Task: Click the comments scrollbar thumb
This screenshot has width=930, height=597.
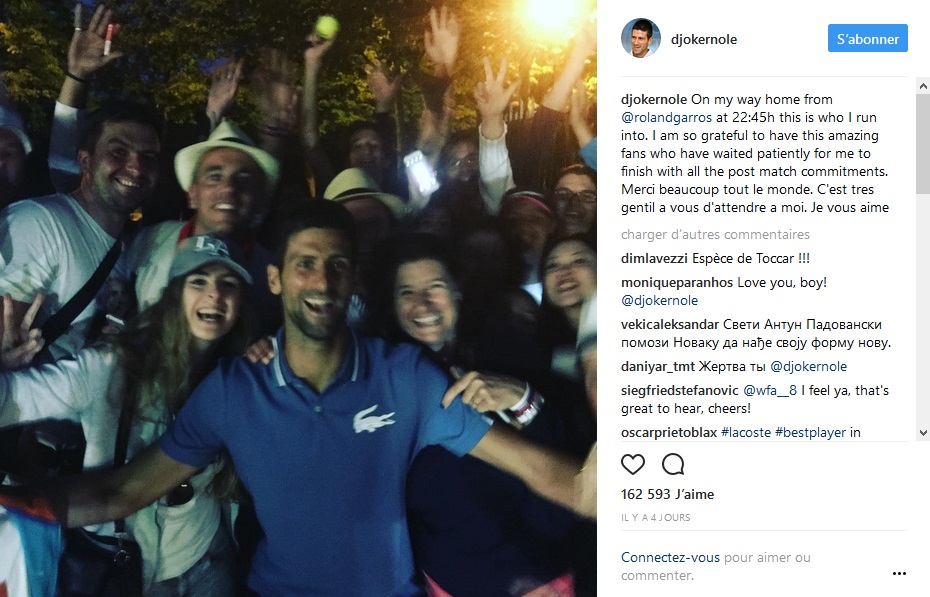Action: click(923, 143)
